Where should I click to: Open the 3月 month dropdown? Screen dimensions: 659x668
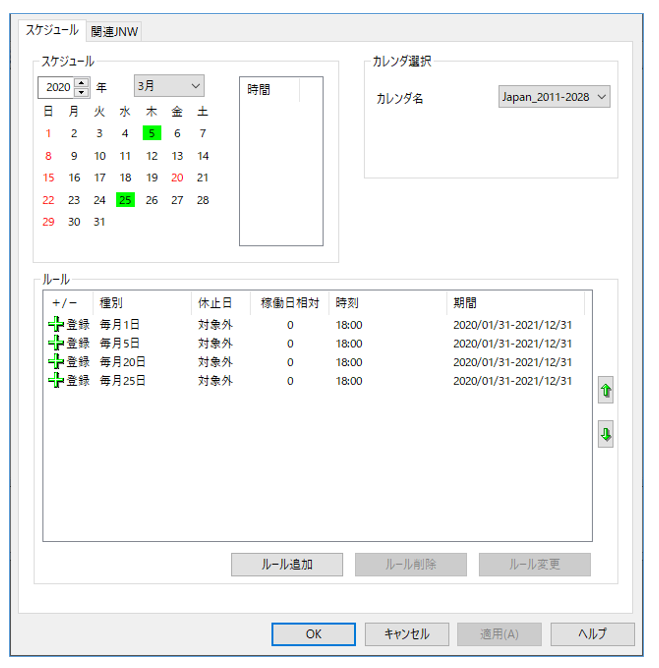click(x=169, y=87)
